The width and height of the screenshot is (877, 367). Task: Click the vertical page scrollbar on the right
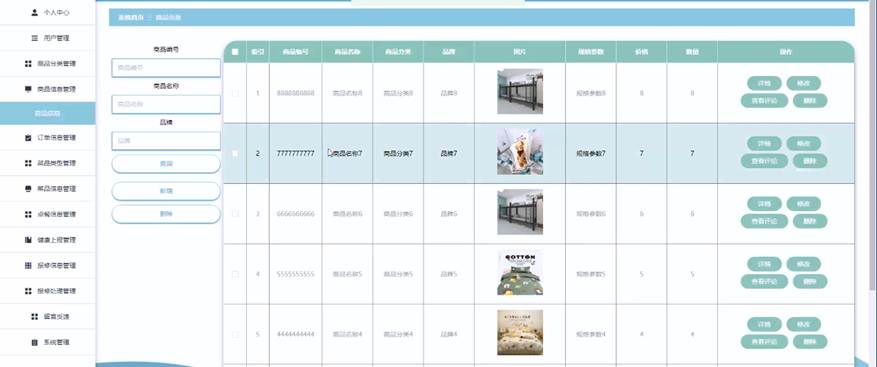pos(874,145)
